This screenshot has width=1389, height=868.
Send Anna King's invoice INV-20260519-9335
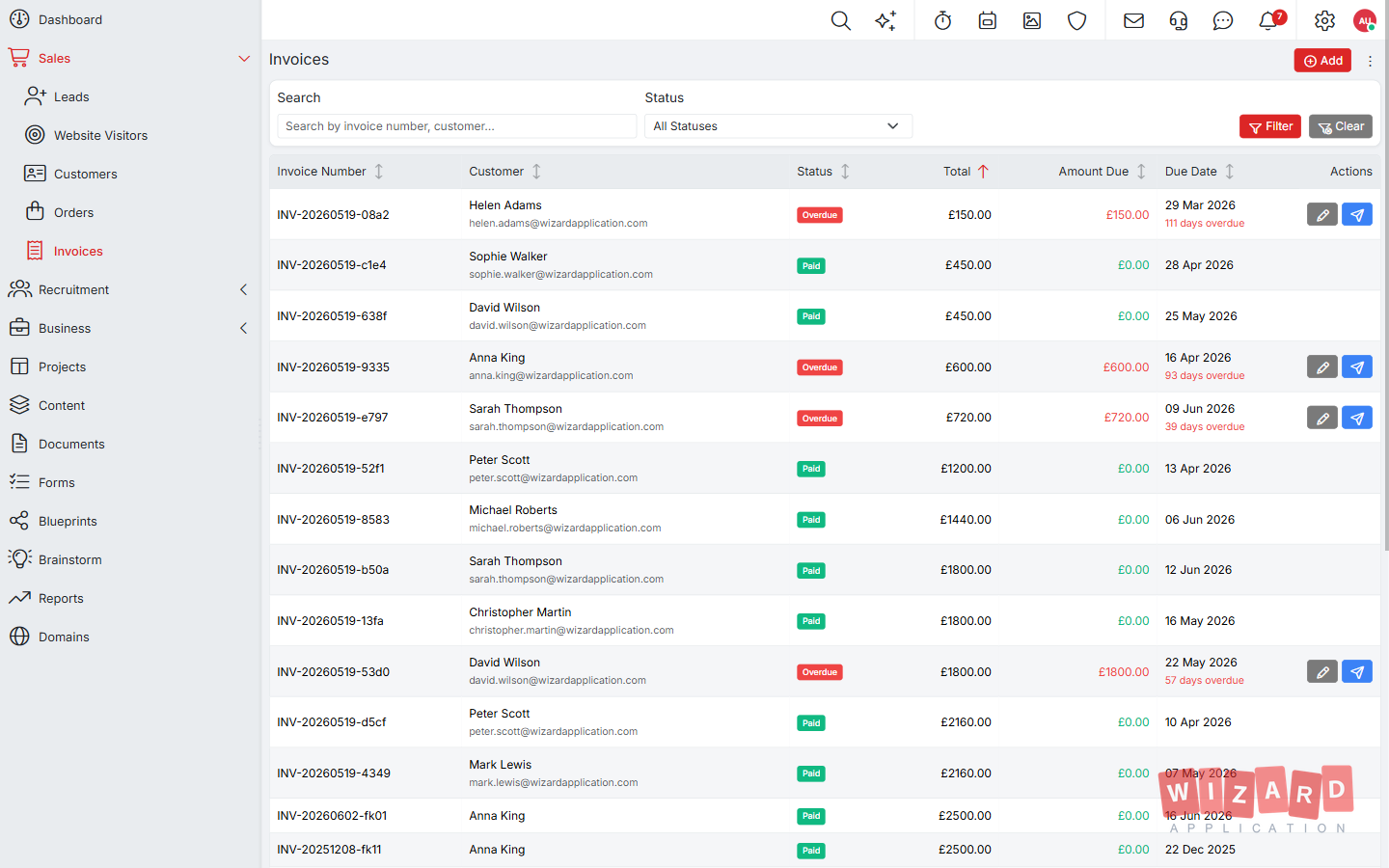click(x=1357, y=367)
